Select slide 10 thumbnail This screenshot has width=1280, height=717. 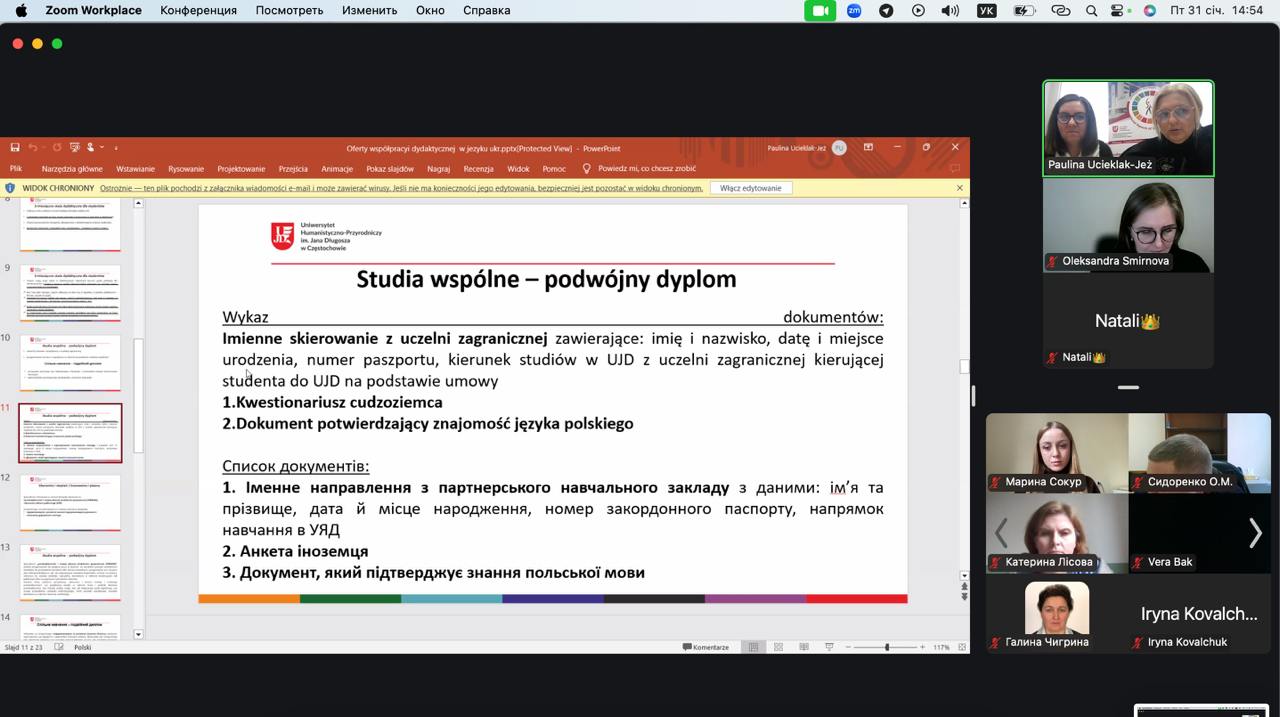click(70, 363)
